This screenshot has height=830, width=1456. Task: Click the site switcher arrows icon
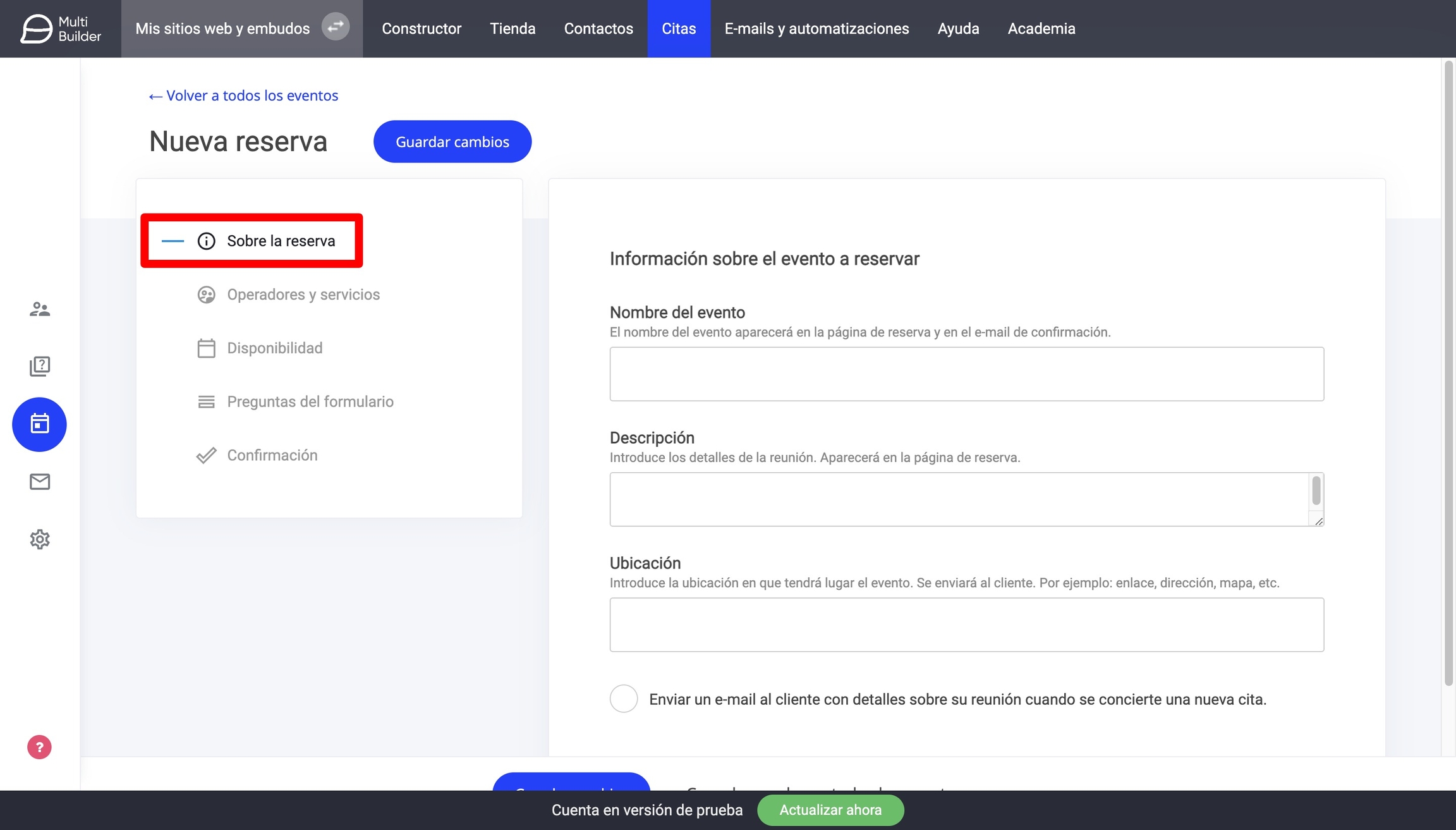pos(335,27)
